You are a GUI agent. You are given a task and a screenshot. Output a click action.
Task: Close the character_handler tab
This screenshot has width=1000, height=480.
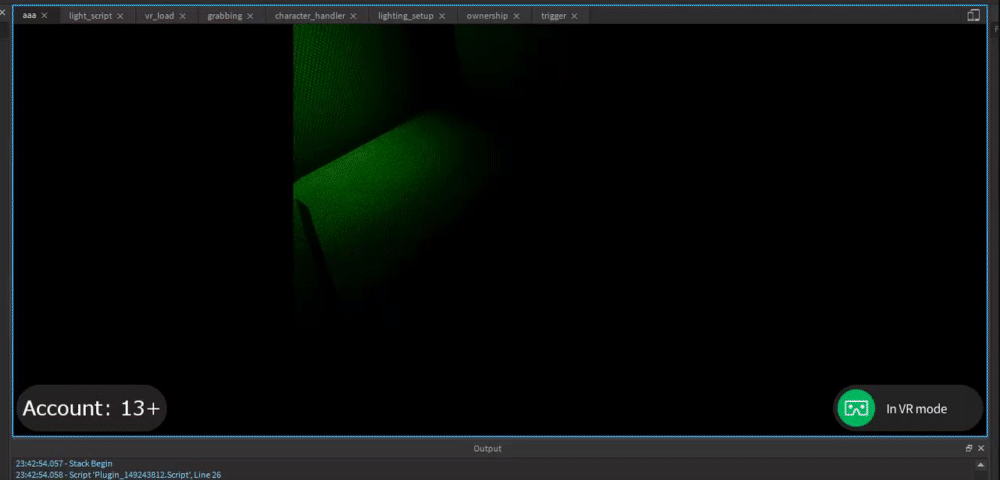click(353, 16)
